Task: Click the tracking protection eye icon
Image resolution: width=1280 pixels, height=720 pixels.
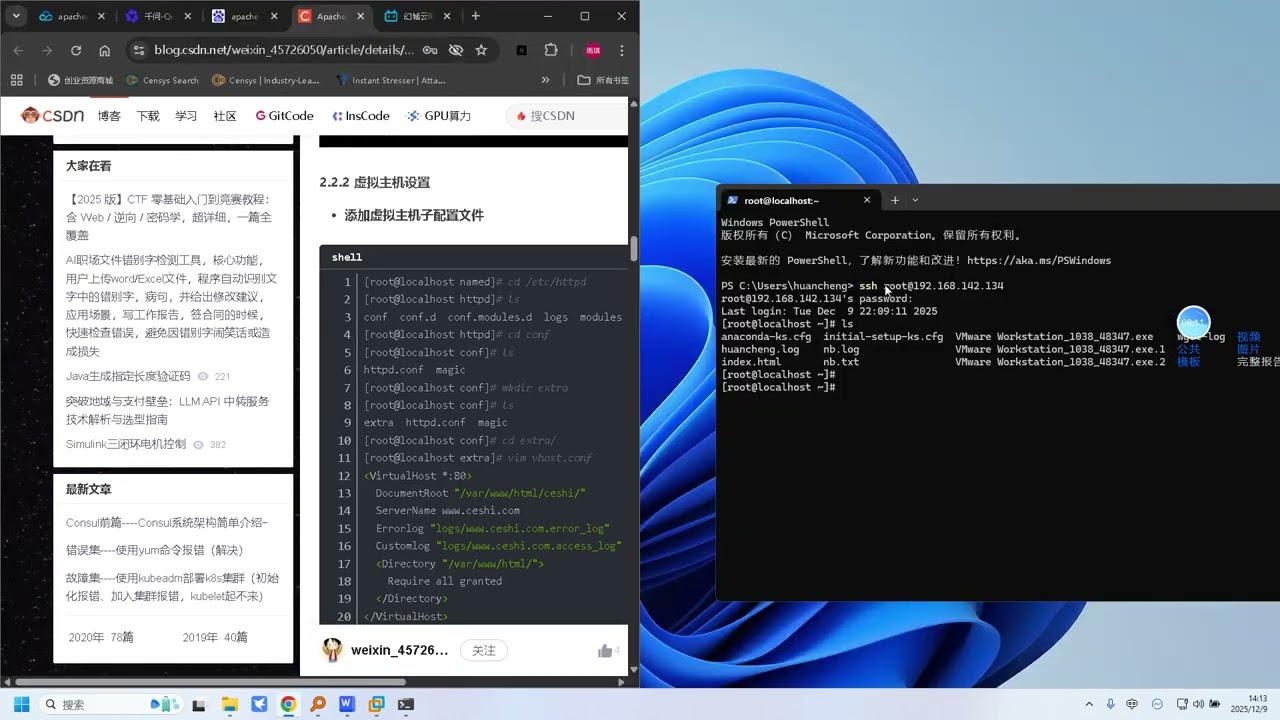Action: 455,50
